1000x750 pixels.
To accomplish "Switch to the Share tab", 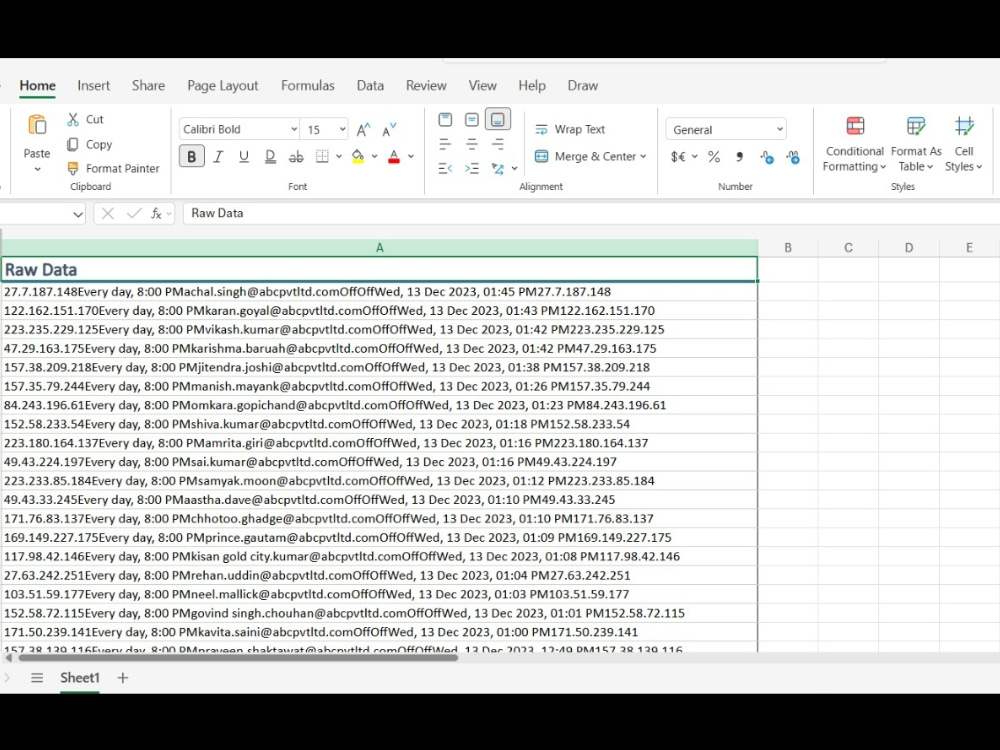I will pyautogui.click(x=149, y=85).
